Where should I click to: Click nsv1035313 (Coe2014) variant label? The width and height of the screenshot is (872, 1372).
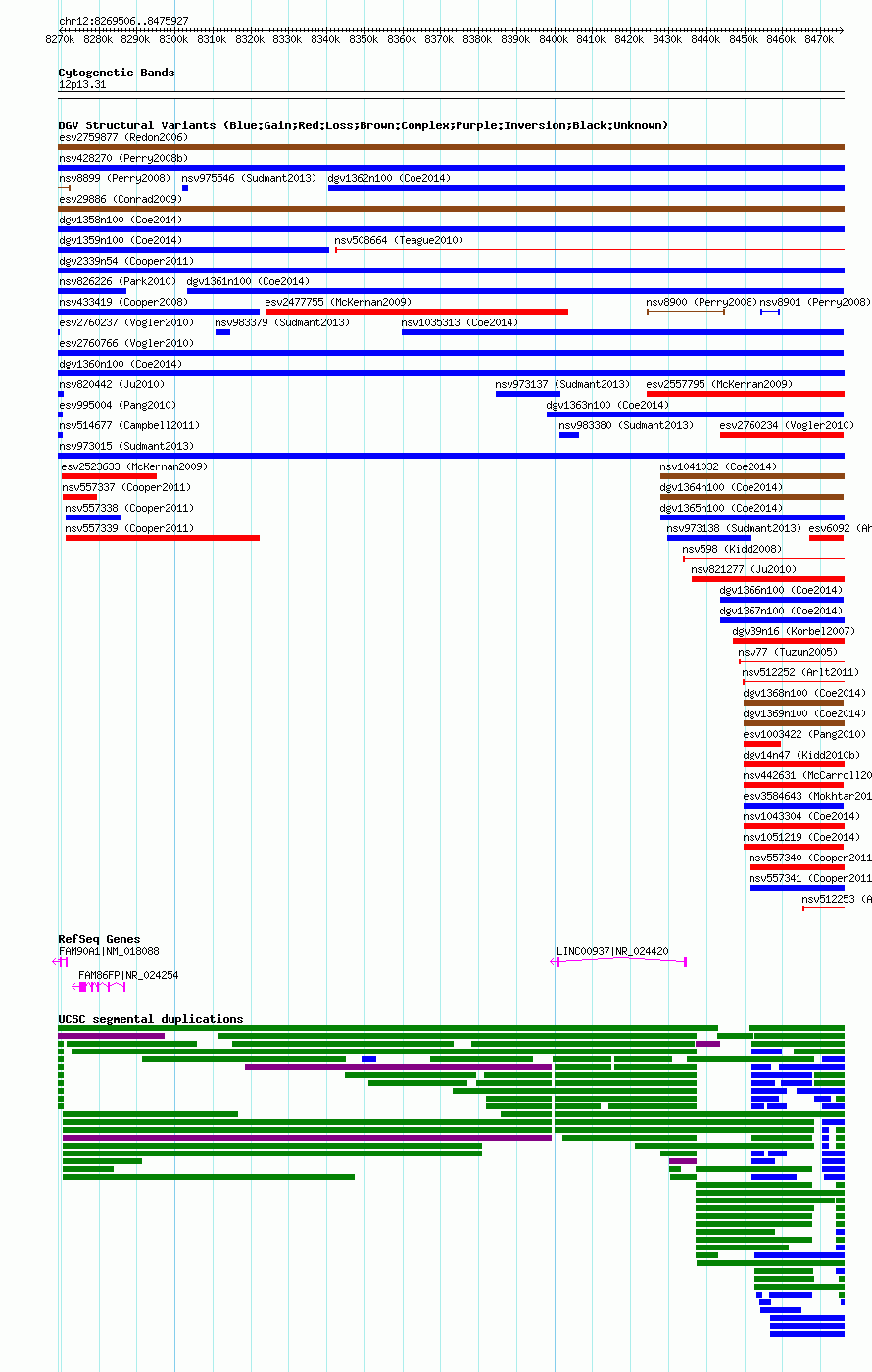point(460,323)
